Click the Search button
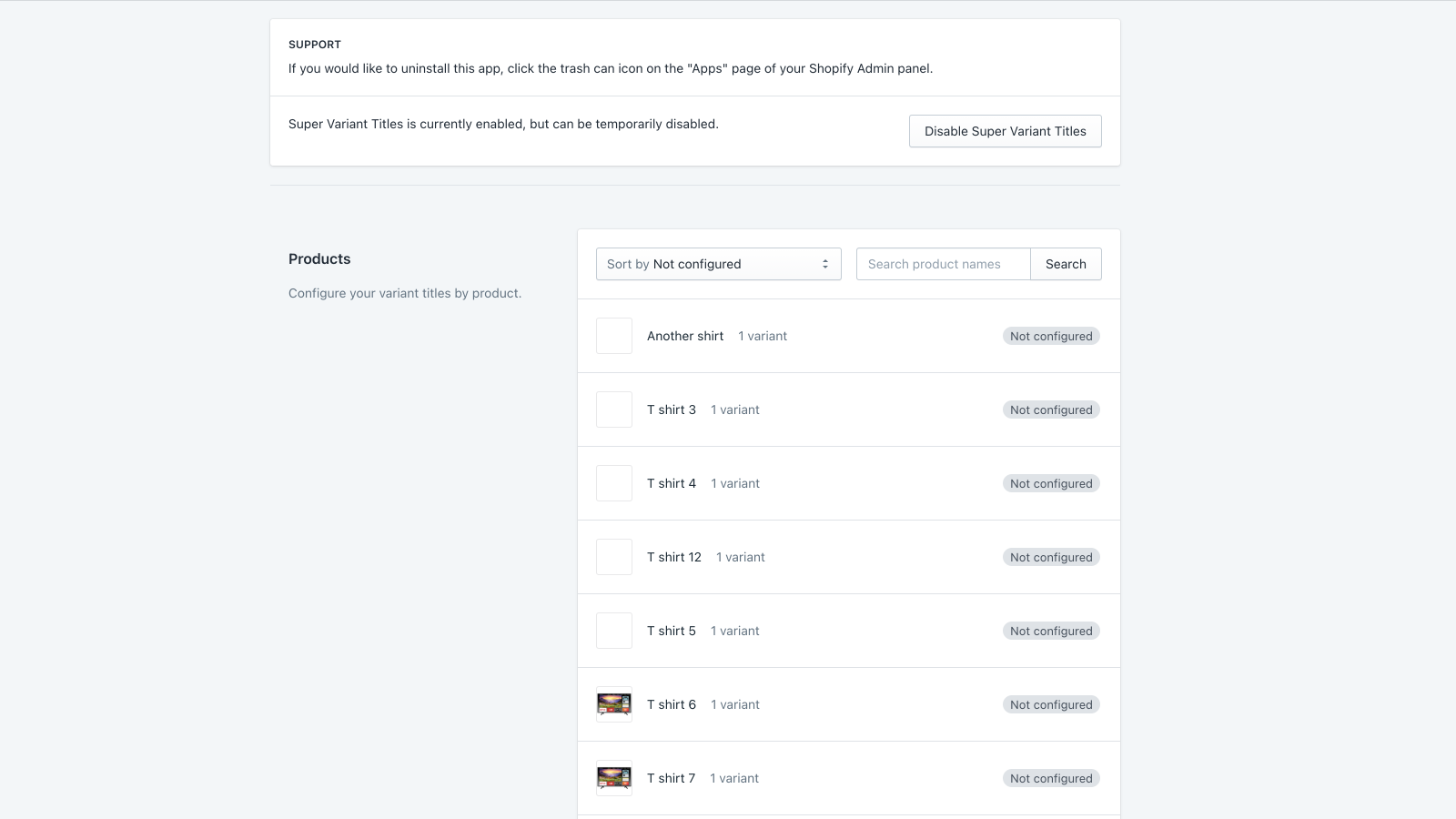 [1066, 264]
